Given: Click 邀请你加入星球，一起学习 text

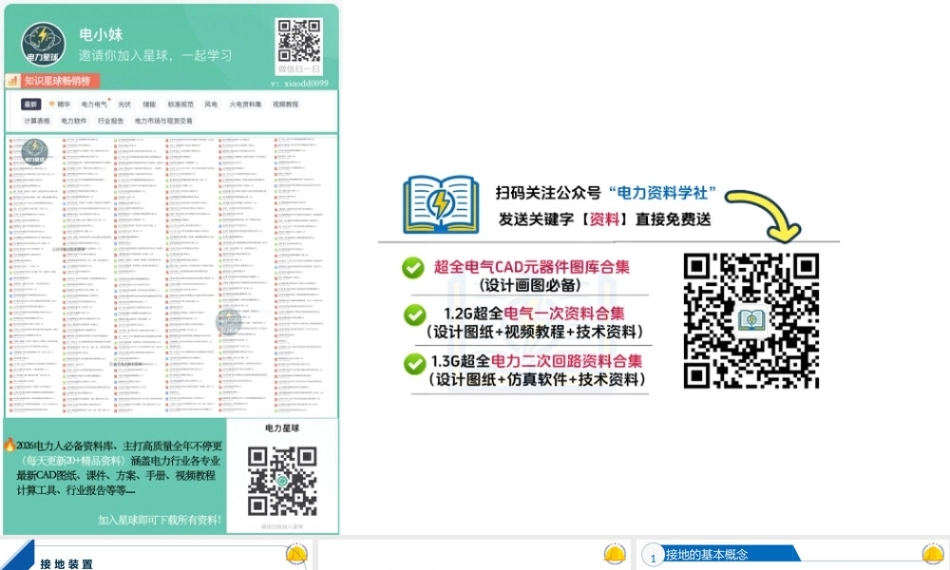Looking at the screenshot, I should 155,55.
